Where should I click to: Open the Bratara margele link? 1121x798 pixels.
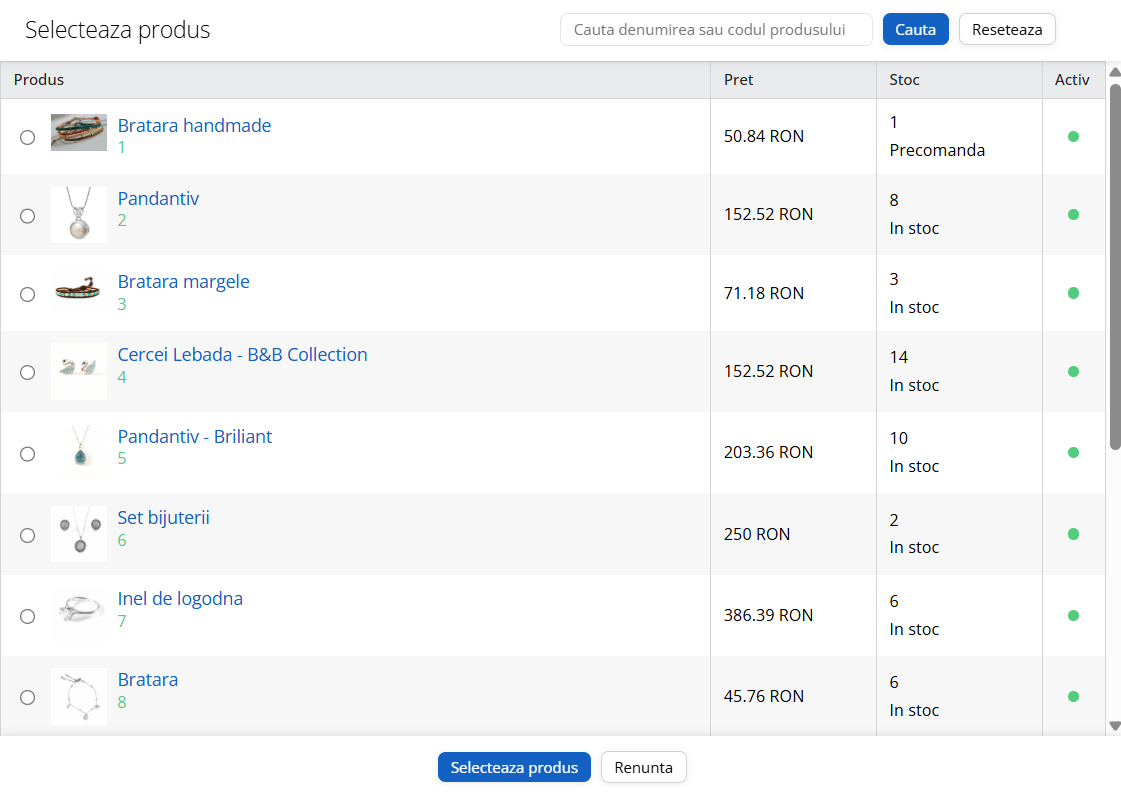183,282
